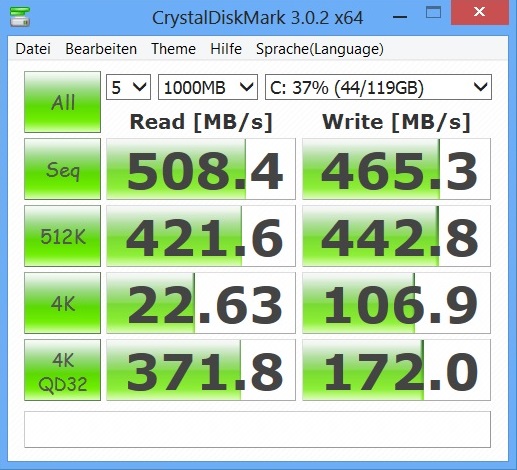The image size is (517, 470).
Task: Expand the test run count dropdown showing 5
Action: point(128,87)
